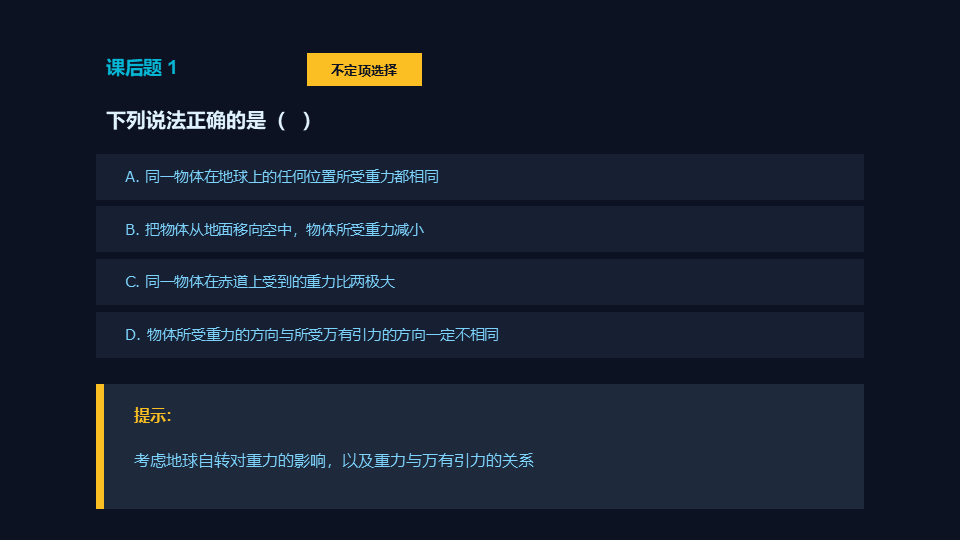Click the 课后题 1 heading

[141, 68]
